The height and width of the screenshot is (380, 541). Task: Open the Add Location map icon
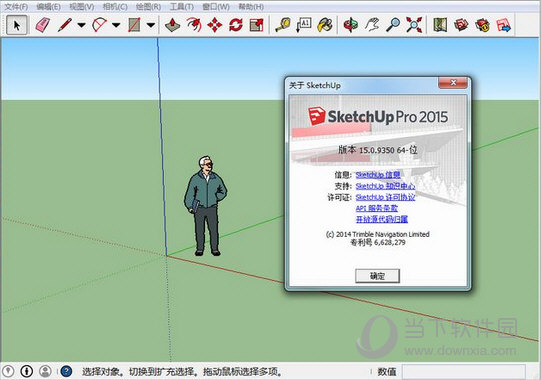[440, 25]
